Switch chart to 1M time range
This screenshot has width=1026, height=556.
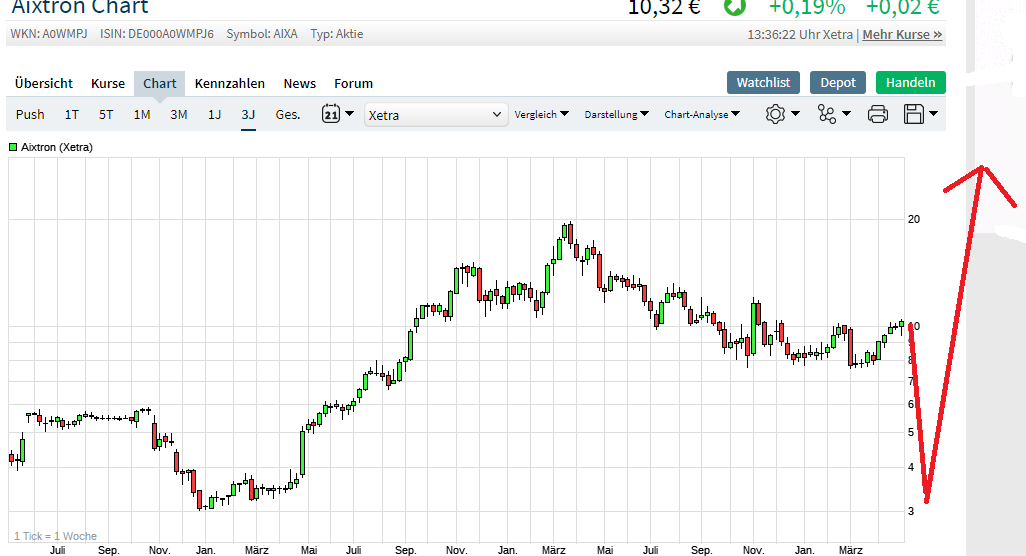[x=142, y=114]
